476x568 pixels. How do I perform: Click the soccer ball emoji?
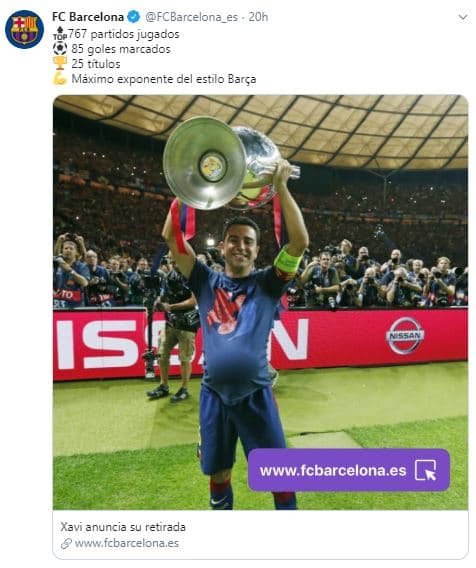[60, 49]
